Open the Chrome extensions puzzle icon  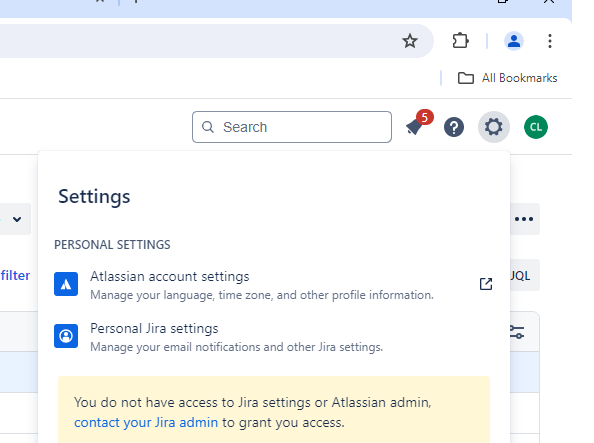pyautogui.click(x=460, y=41)
